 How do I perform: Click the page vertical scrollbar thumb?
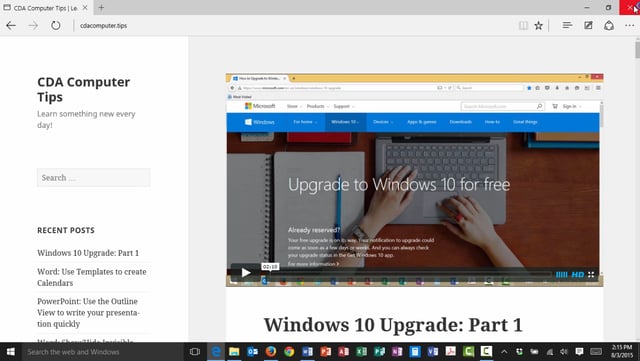(637, 49)
